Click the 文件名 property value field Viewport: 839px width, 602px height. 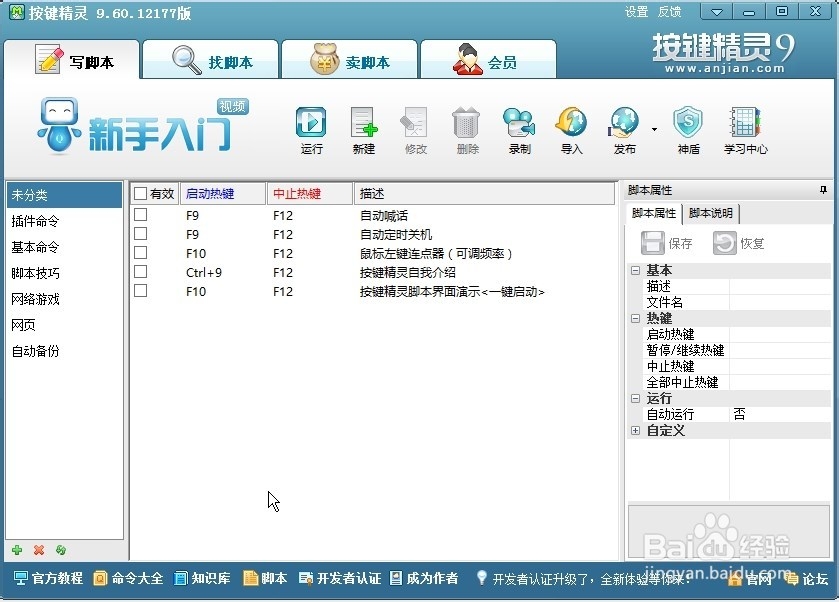[x=780, y=302]
